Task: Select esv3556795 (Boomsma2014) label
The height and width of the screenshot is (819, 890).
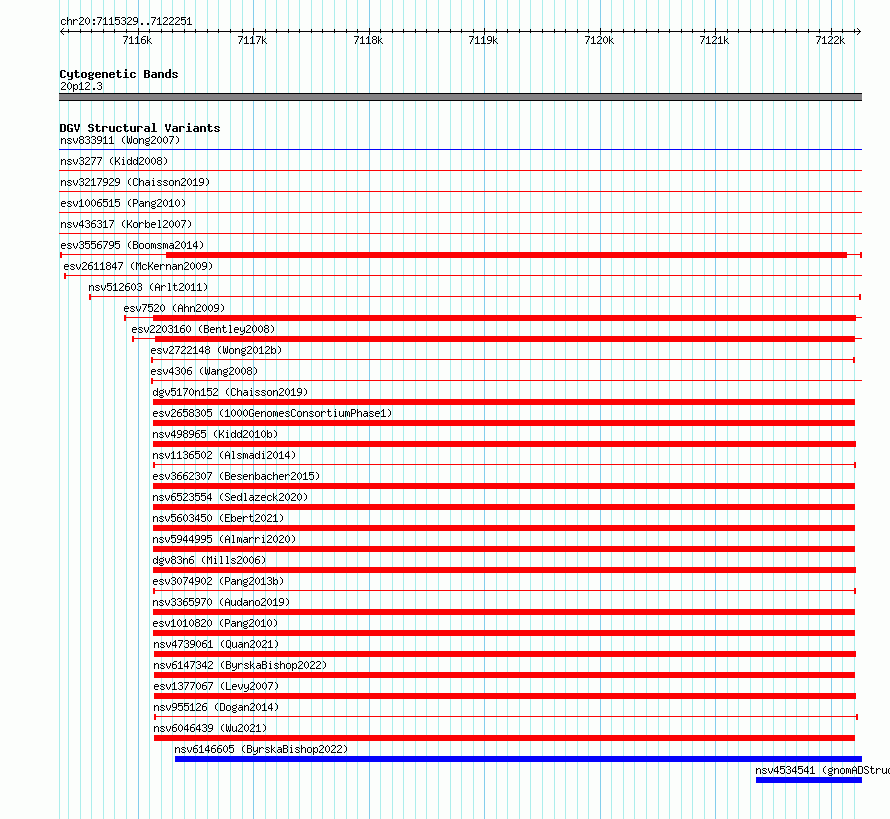Action: pos(132,245)
